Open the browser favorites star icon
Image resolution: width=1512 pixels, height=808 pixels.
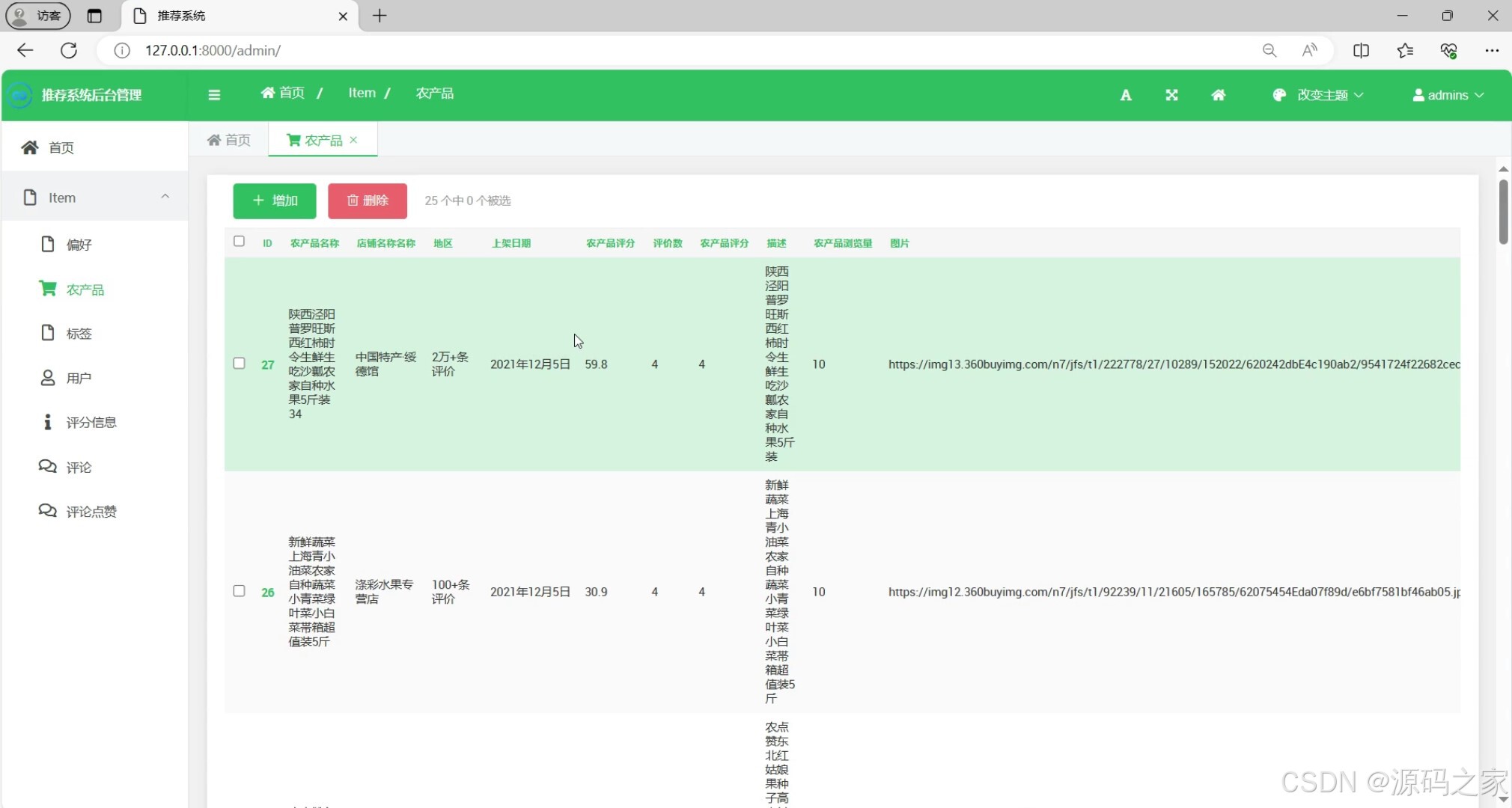(1405, 50)
